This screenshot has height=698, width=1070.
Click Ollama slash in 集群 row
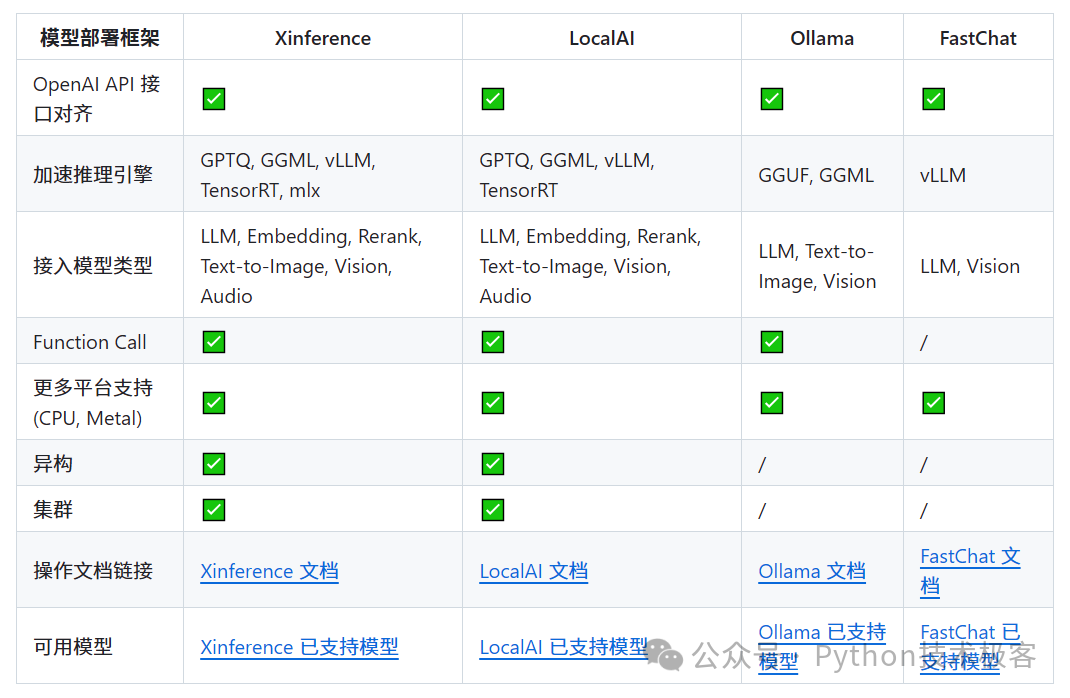pyautogui.click(x=762, y=510)
